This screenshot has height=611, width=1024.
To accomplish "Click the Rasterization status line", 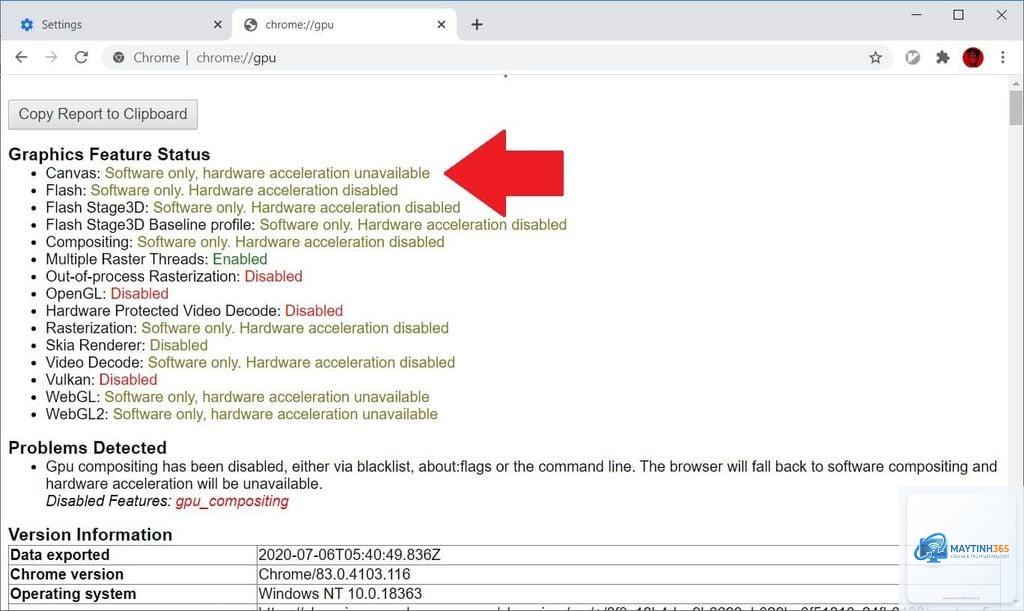I will [x=247, y=328].
